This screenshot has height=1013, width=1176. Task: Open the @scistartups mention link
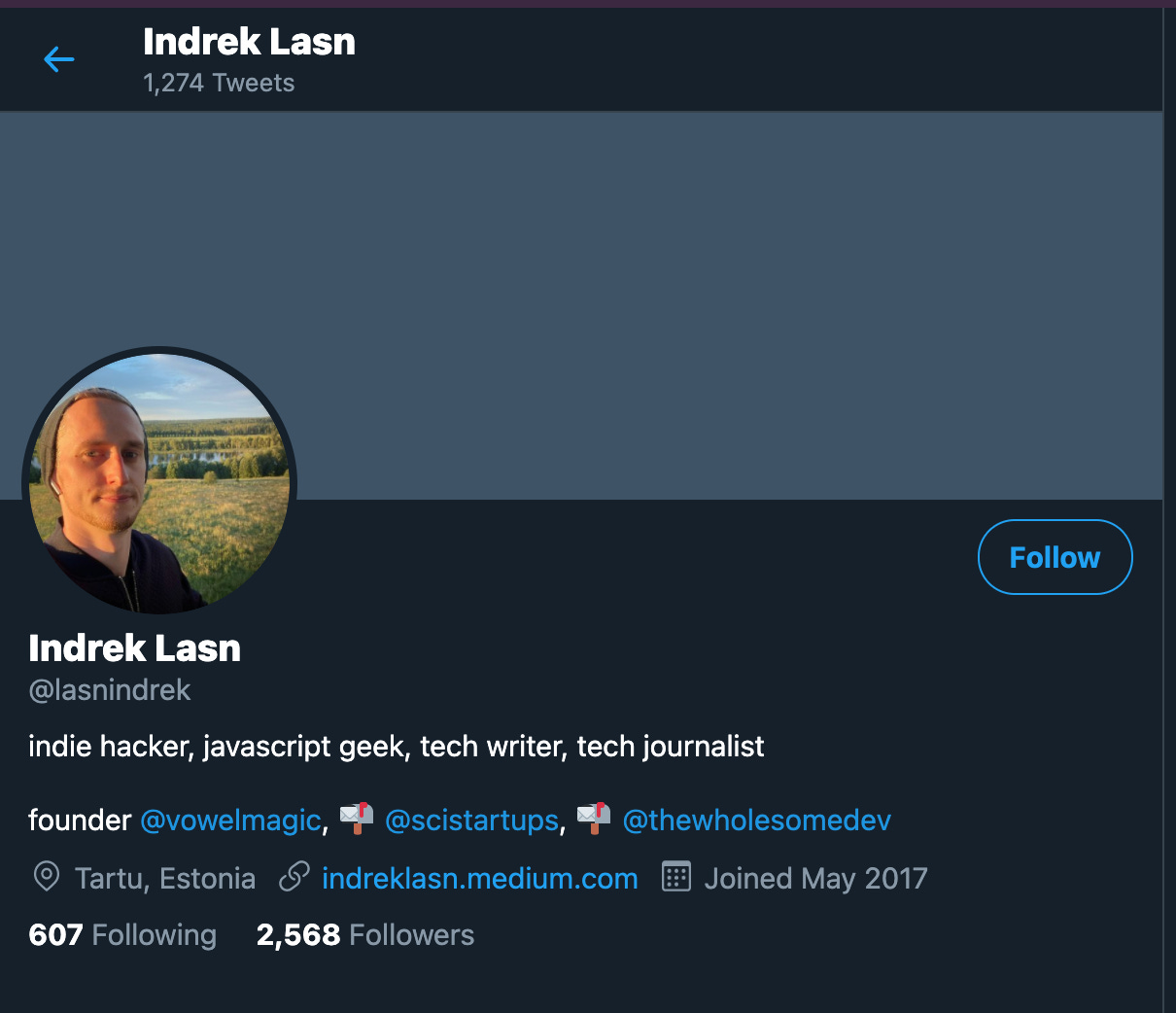pos(471,821)
